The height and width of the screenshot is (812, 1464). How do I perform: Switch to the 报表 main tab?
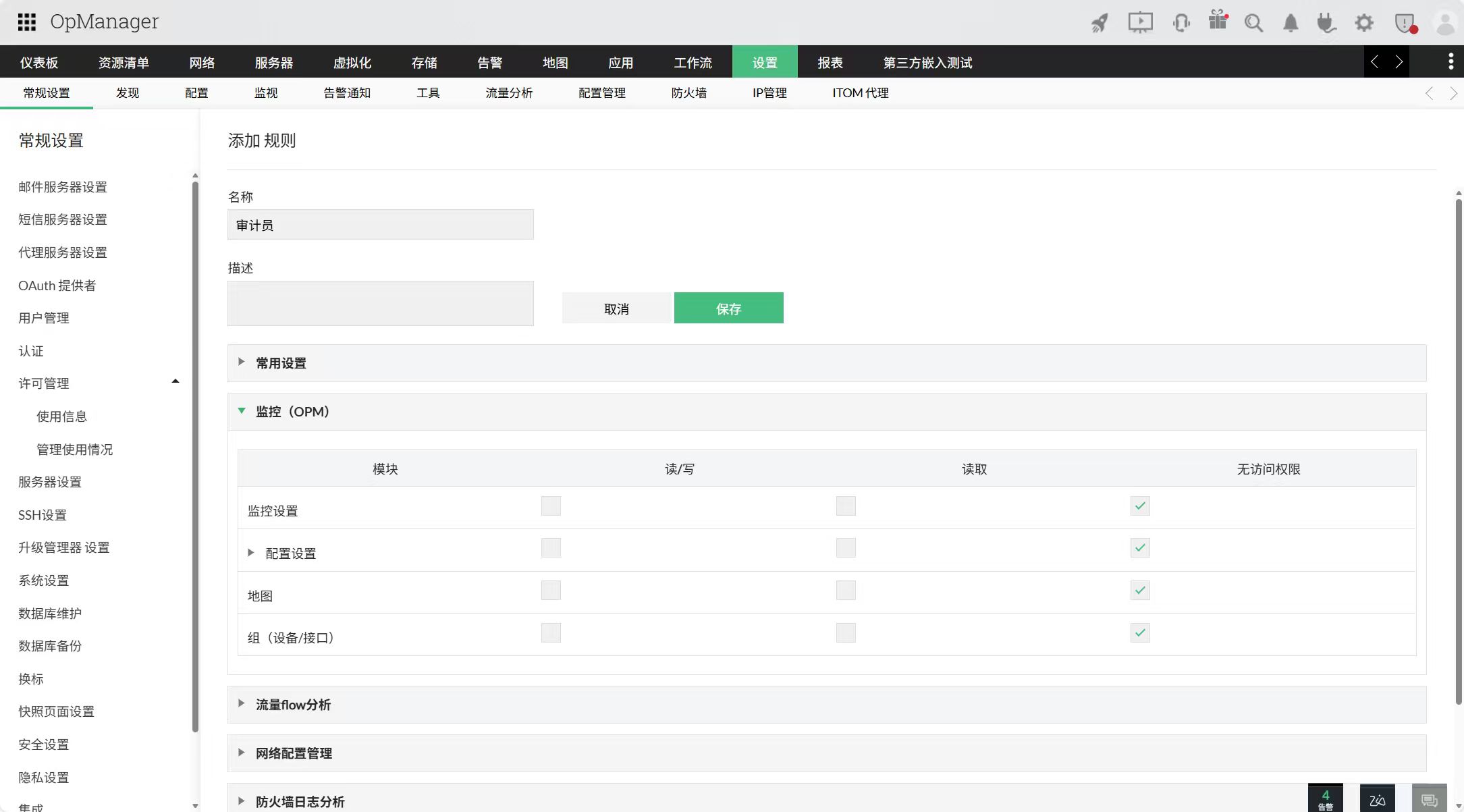coord(830,62)
